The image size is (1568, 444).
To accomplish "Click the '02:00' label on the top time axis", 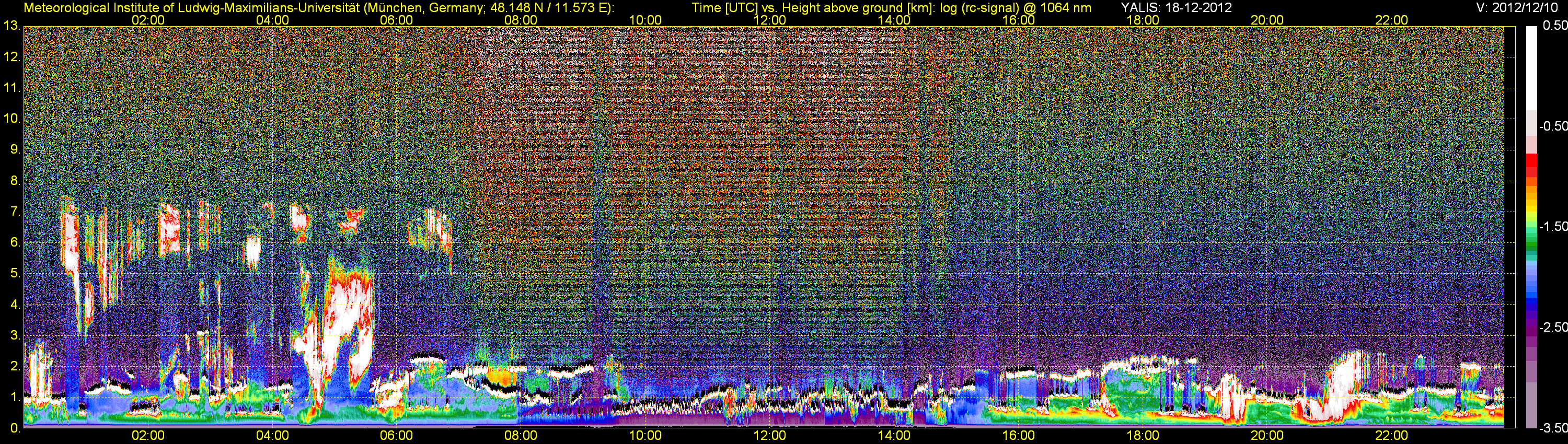I will coord(148,20).
